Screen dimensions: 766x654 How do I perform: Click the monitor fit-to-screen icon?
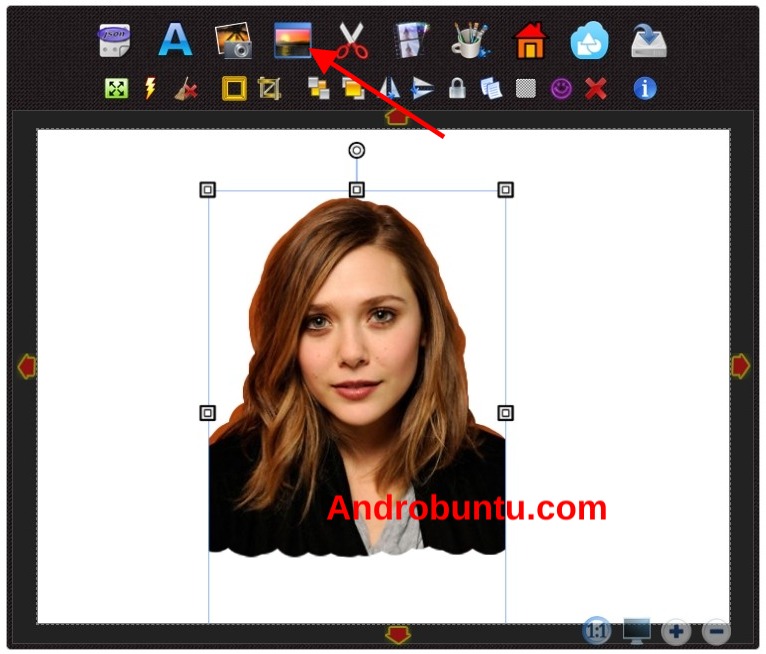click(x=637, y=631)
